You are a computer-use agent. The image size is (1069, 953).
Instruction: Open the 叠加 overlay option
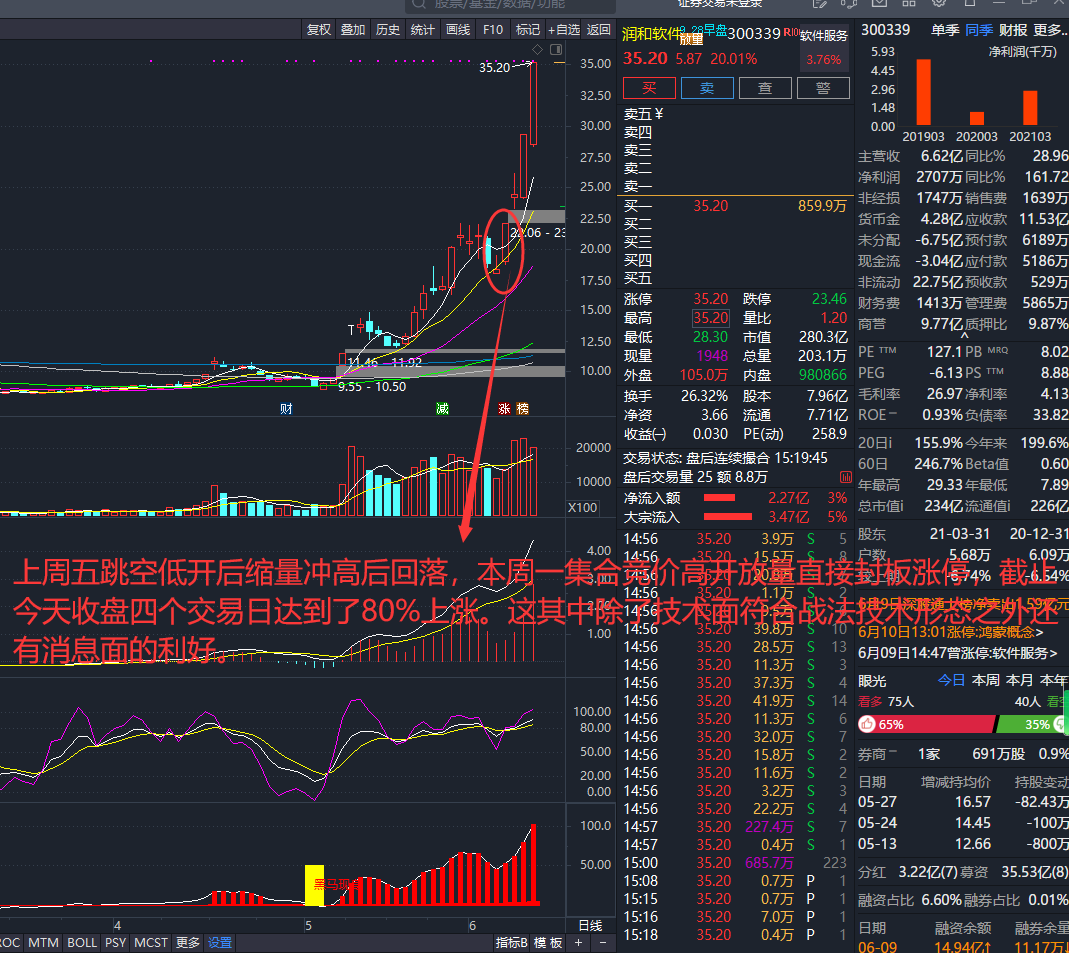353,29
